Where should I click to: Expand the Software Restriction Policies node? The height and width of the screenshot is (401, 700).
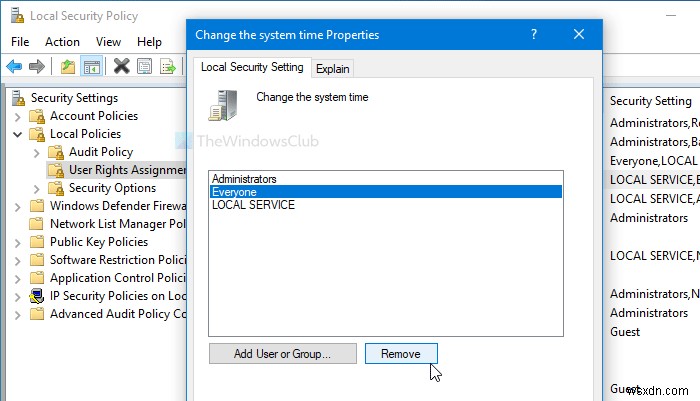coord(17,261)
